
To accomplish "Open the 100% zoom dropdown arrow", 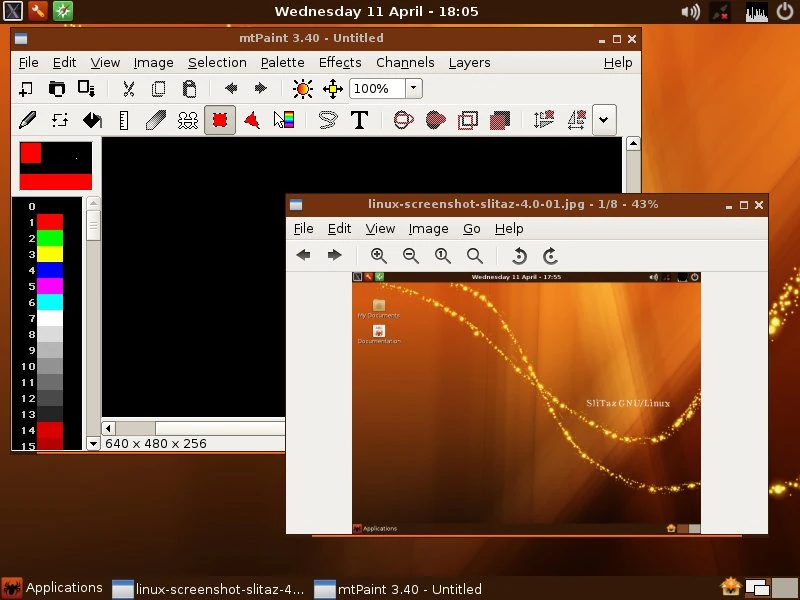I will tap(413, 88).
